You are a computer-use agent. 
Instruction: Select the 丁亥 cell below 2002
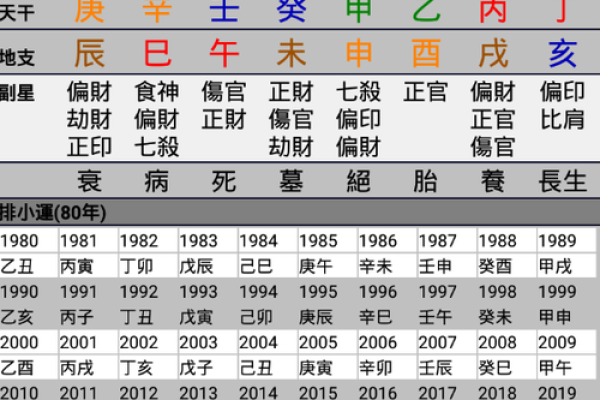[x=148, y=368]
